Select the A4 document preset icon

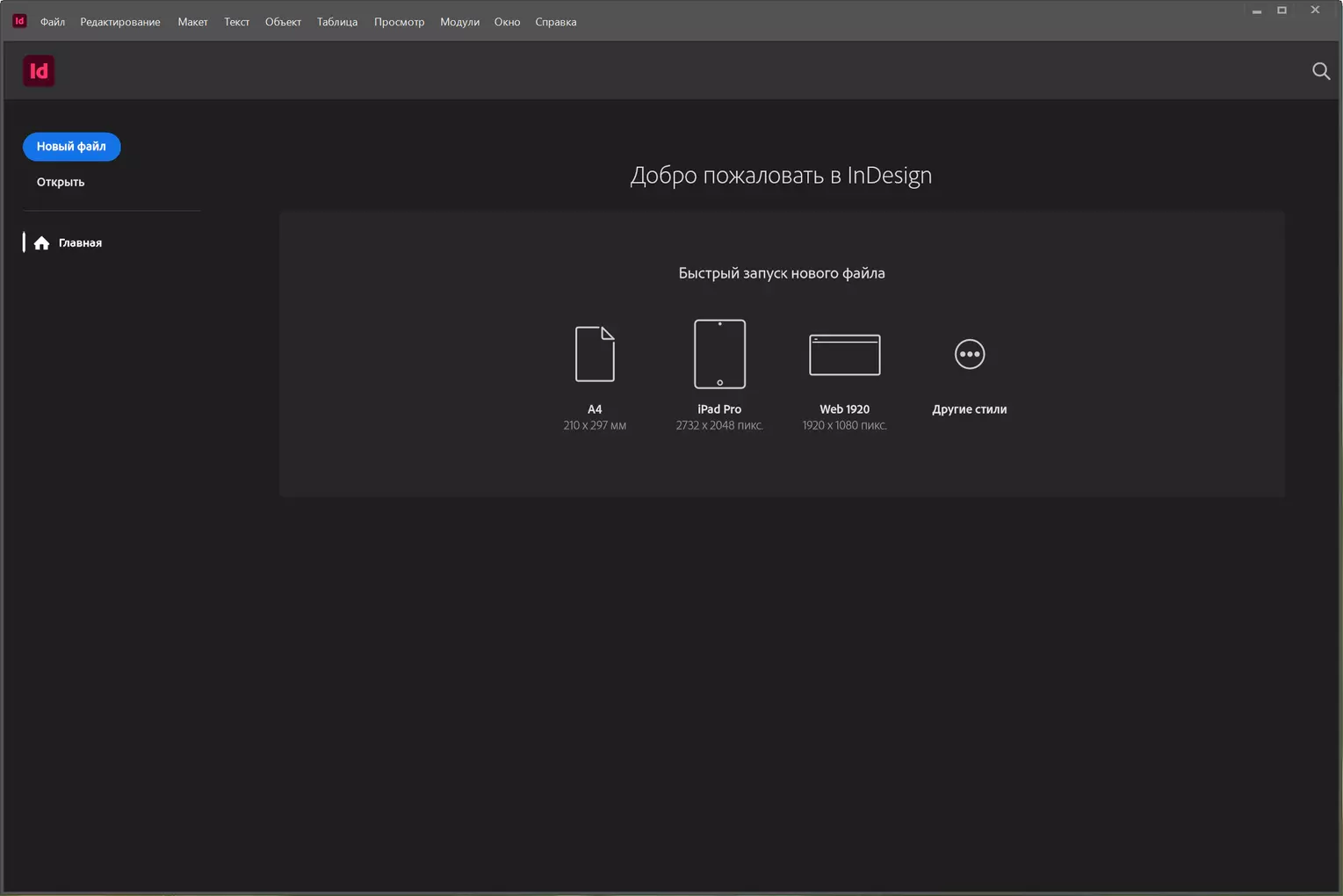[x=595, y=354]
